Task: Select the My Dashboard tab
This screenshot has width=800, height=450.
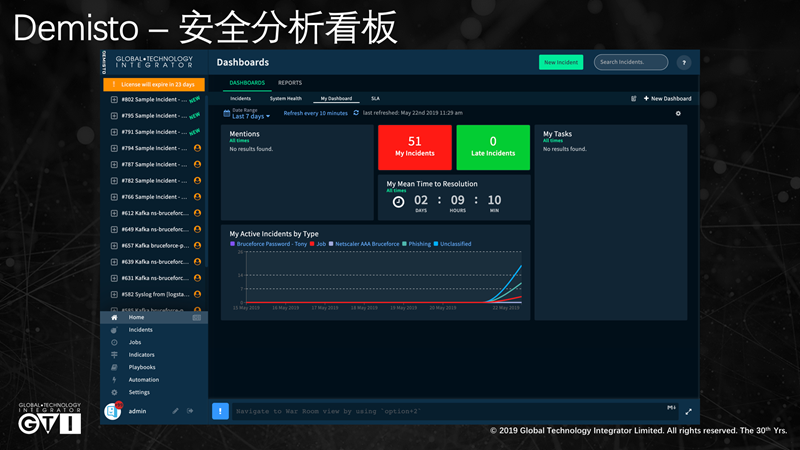Action: pos(336,98)
